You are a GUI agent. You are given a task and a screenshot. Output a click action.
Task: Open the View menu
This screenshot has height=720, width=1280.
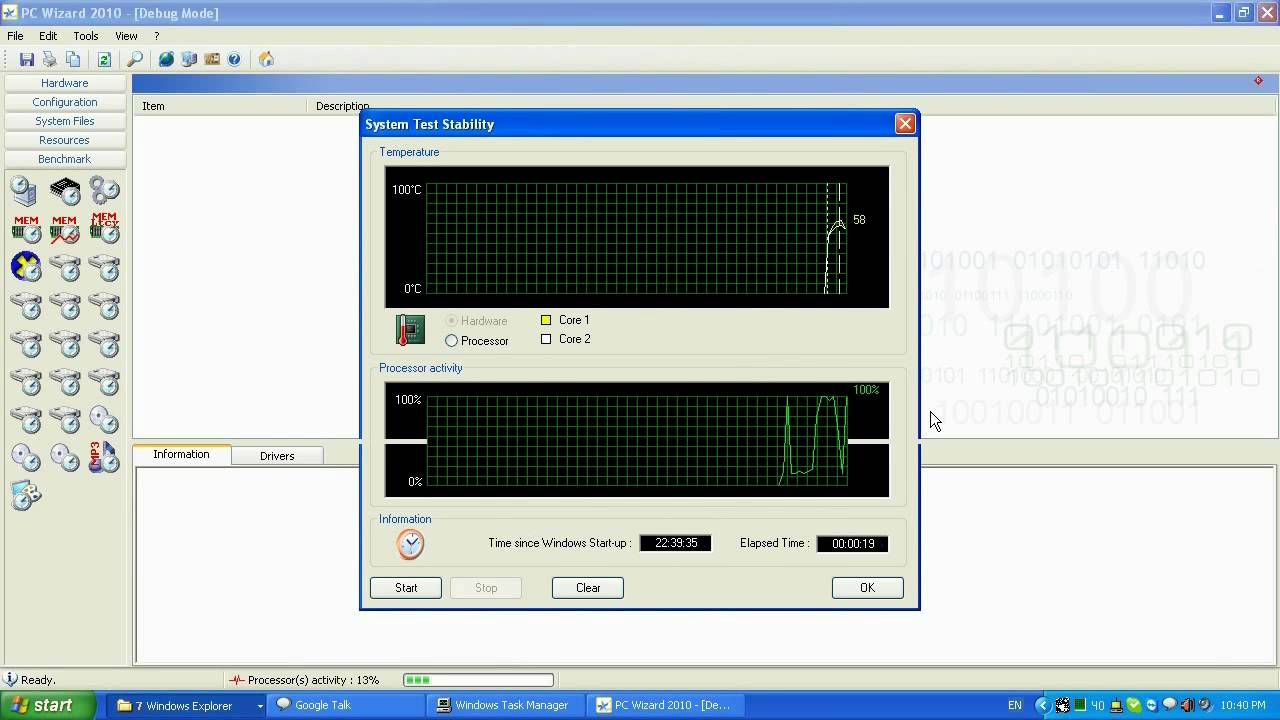126,36
